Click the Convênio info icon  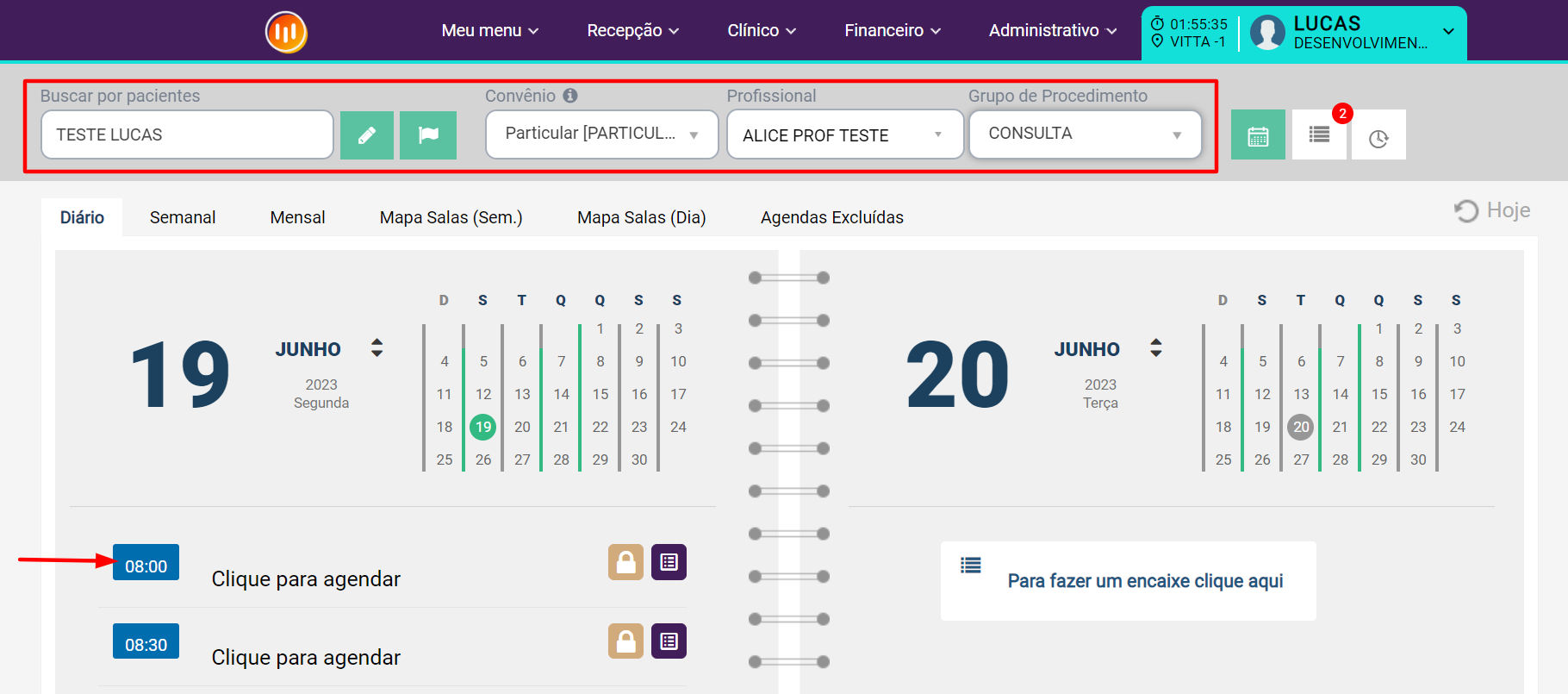click(x=570, y=96)
